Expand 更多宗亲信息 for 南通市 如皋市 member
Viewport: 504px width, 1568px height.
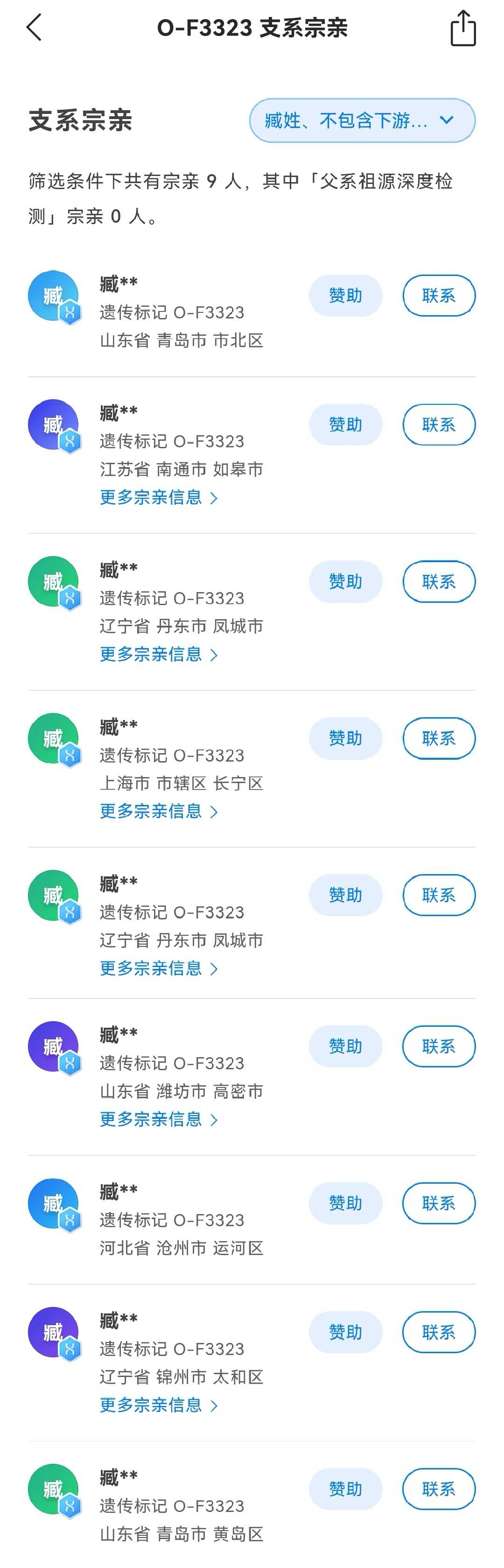coord(159,497)
